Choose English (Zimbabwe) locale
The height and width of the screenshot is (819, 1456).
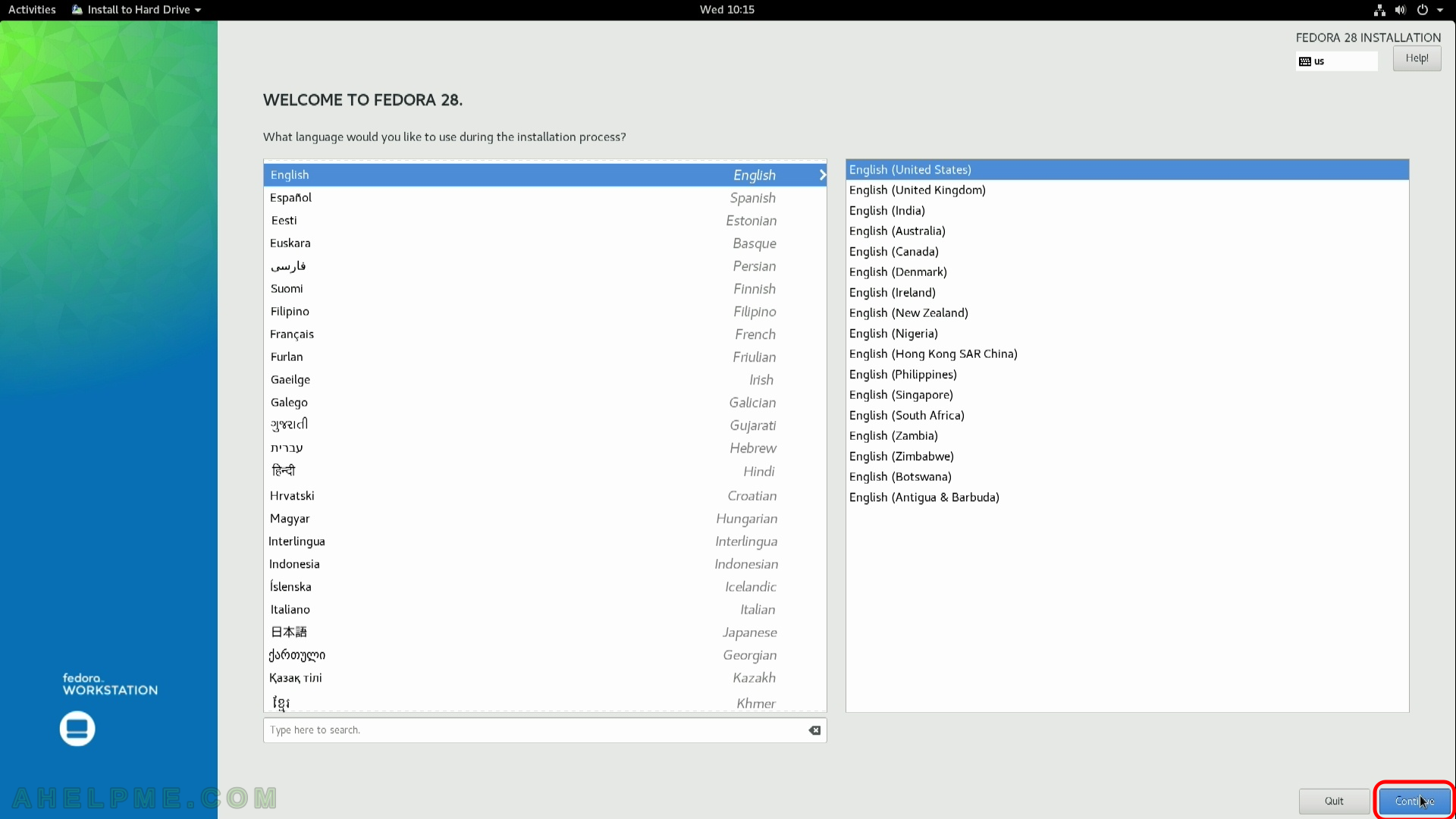[1127, 457]
